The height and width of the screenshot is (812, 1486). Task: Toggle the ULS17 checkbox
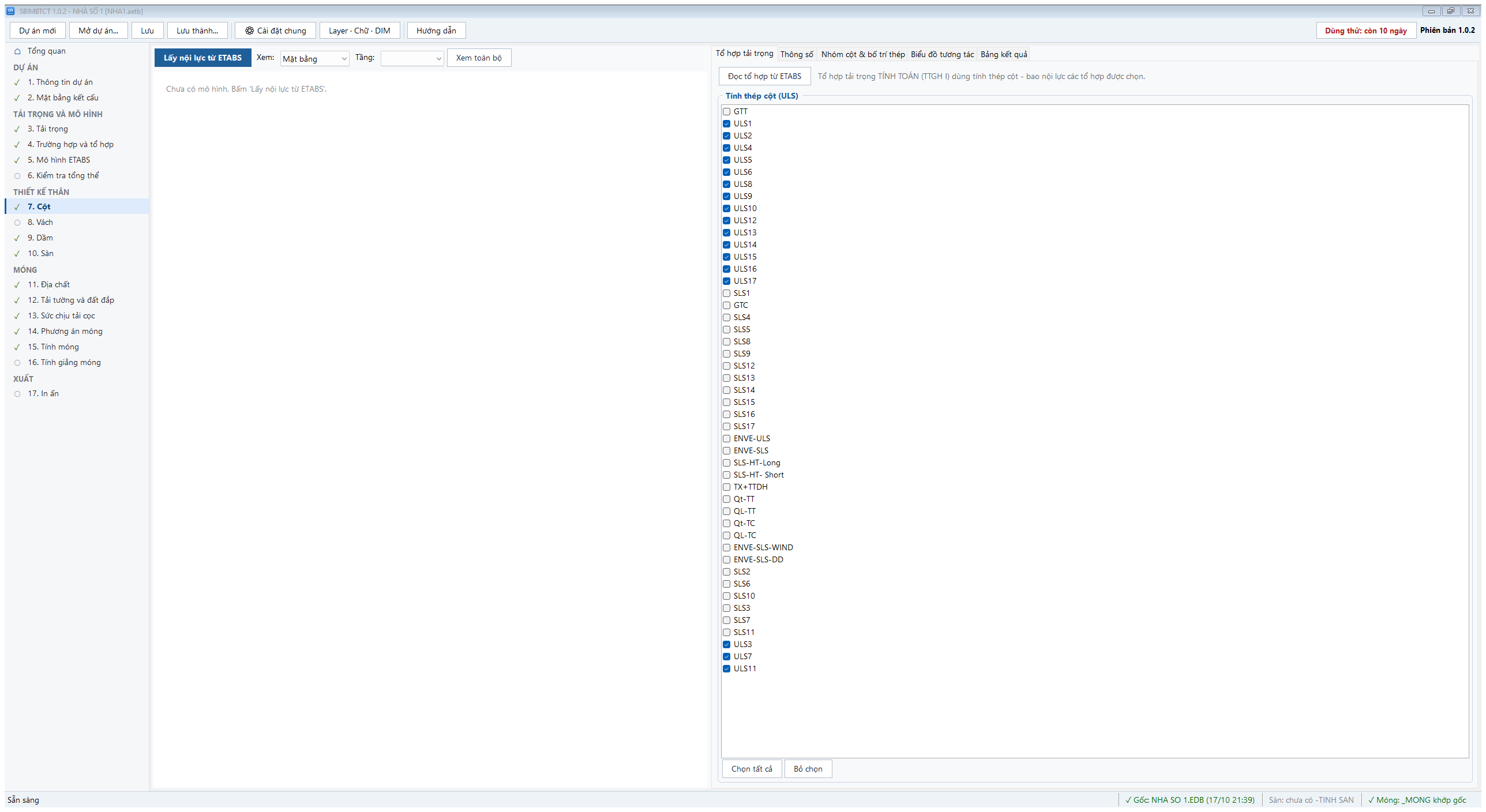[x=727, y=281]
